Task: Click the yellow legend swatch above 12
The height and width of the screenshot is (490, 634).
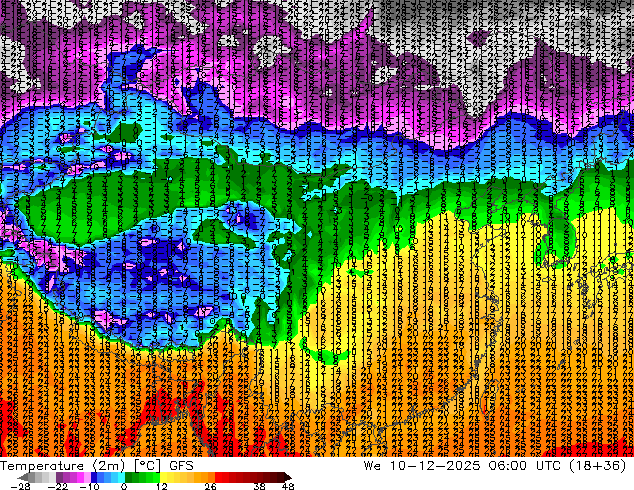Action: 163,477
